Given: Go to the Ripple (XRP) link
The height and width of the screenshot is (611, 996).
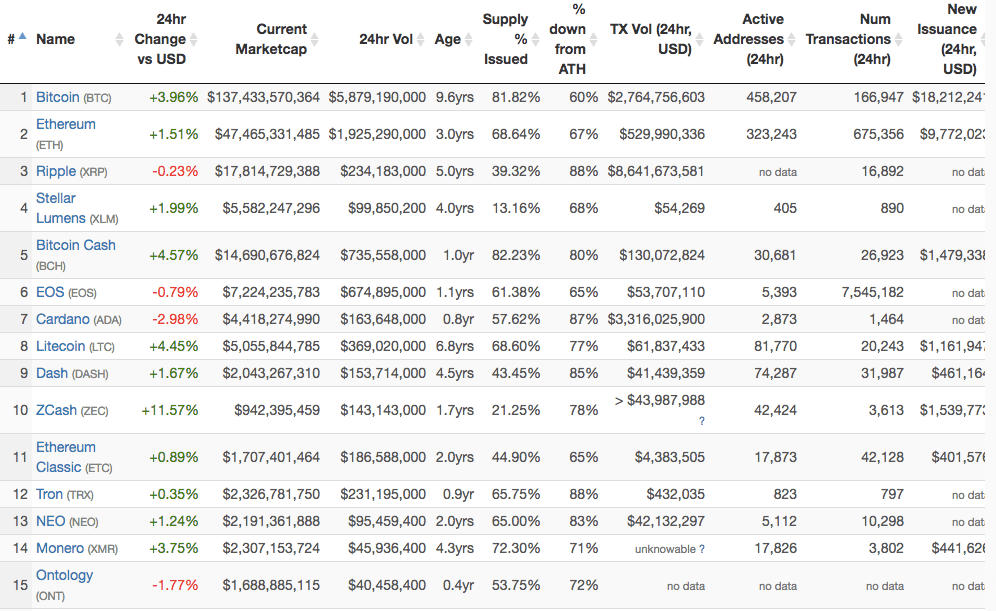Looking at the screenshot, I should 55,171.
